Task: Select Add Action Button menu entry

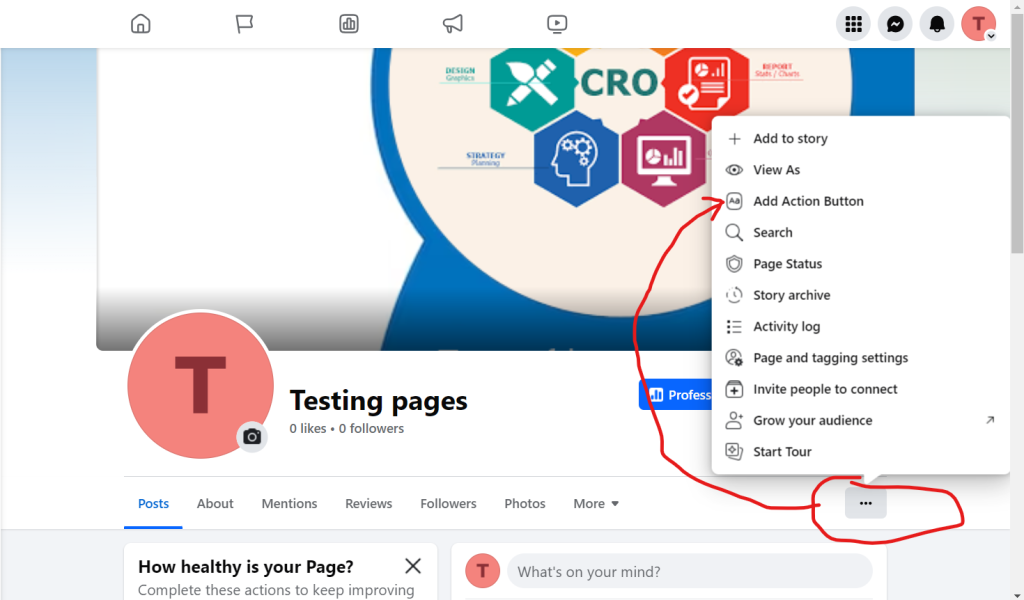Action: click(861, 201)
